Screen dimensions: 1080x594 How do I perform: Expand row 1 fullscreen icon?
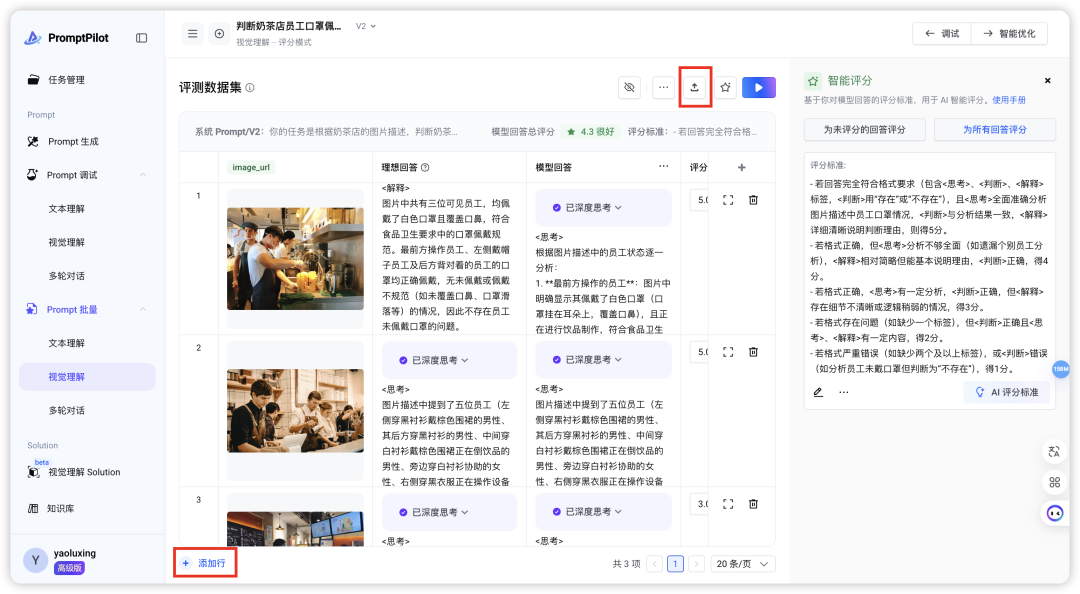(x=728, y=200)
